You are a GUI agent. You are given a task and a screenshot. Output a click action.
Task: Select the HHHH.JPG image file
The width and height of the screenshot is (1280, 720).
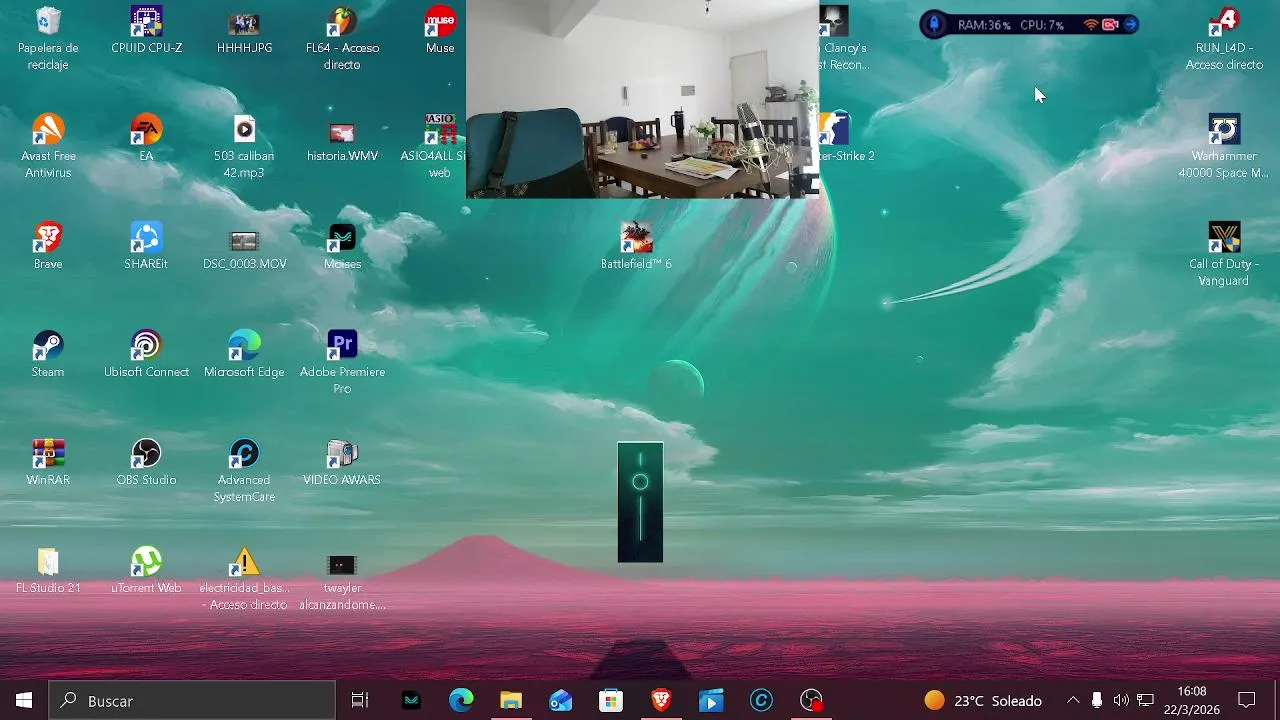pyautogui.click(x=244, y=30)
